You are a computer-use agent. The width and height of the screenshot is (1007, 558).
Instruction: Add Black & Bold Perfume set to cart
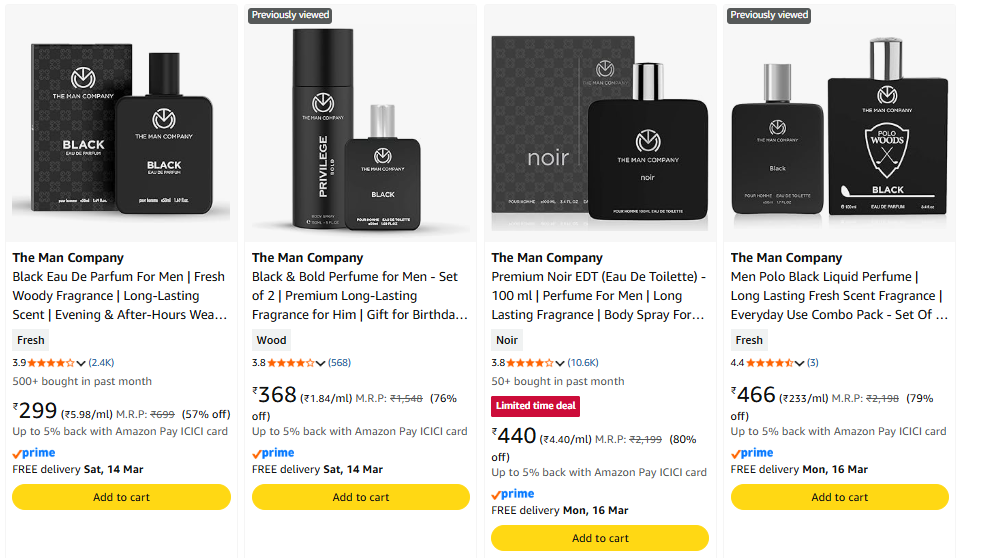[360, 497]
